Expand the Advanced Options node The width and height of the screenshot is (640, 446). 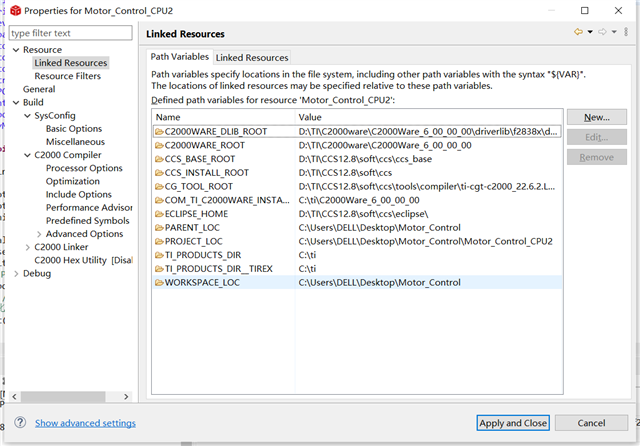pyautogui.click(x=39, y=234)
